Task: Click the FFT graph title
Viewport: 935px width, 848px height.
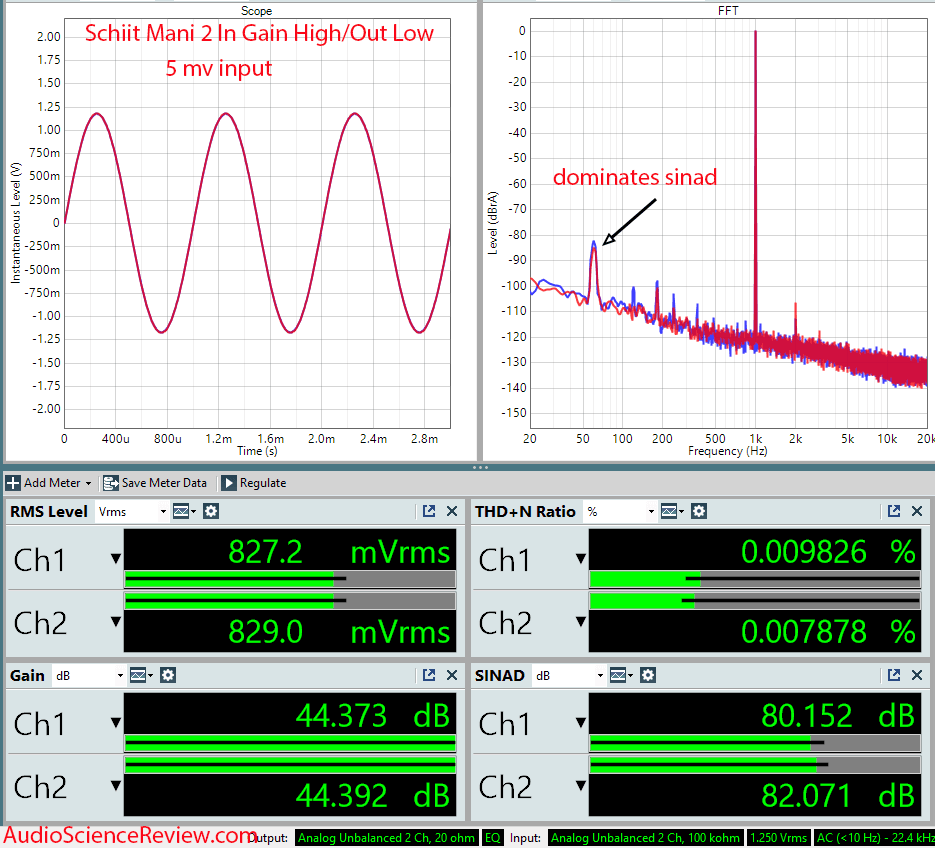Action: tap(728, 11)
